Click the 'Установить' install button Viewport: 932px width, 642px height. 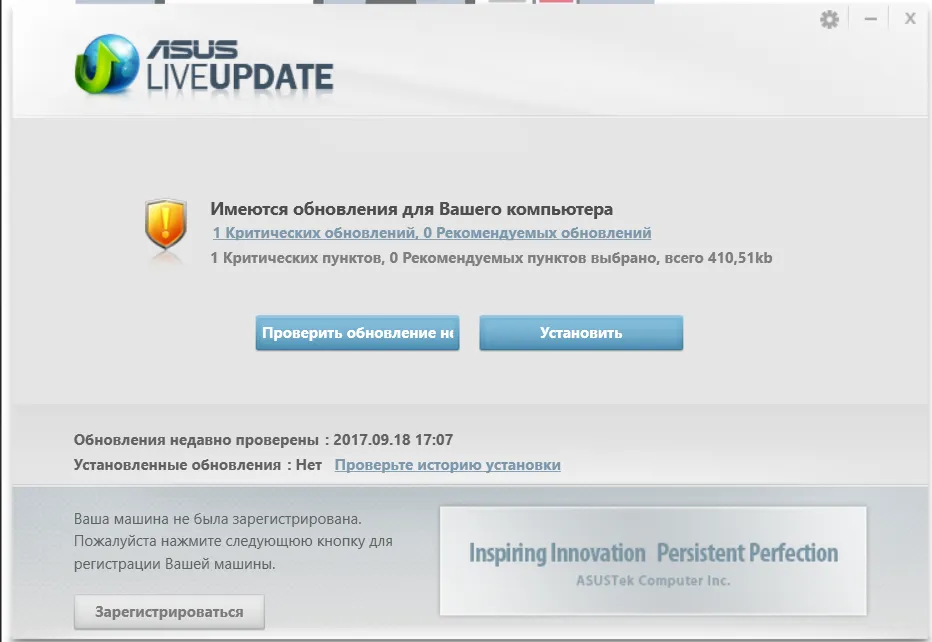point(581,333)
